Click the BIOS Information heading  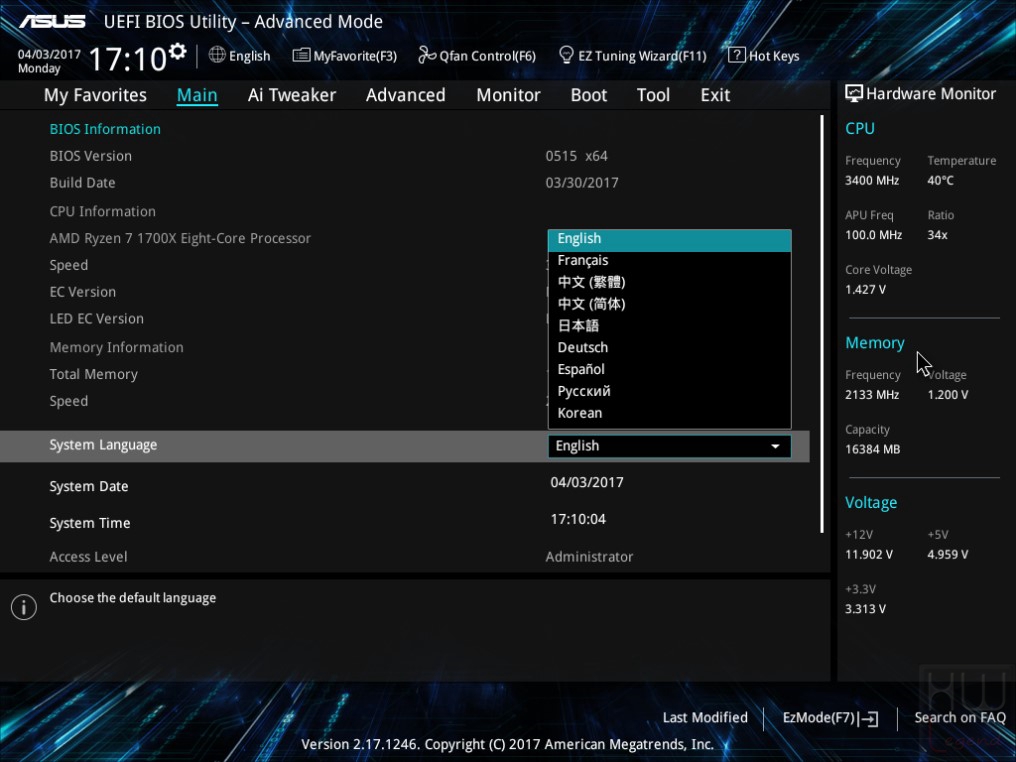tap(105, 130)
